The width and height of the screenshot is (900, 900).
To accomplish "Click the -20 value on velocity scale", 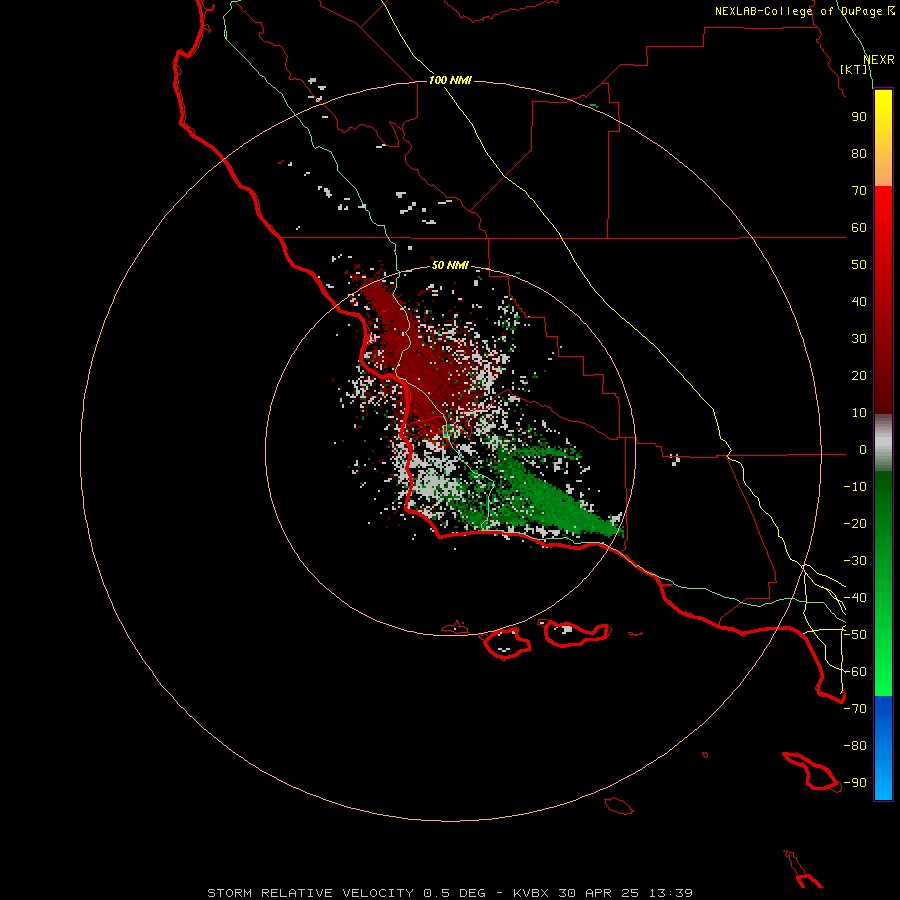I will click(855, 524).
